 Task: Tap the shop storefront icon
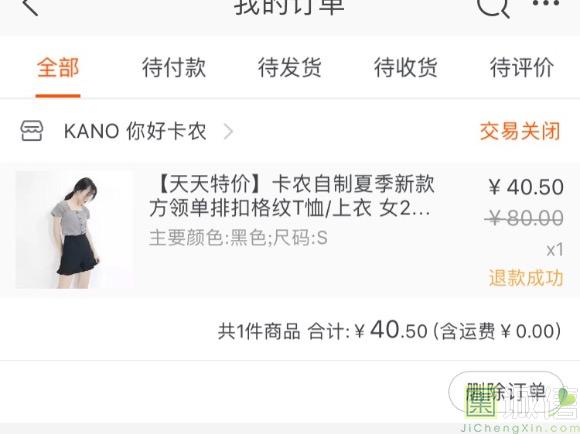[x=31, y=131]
